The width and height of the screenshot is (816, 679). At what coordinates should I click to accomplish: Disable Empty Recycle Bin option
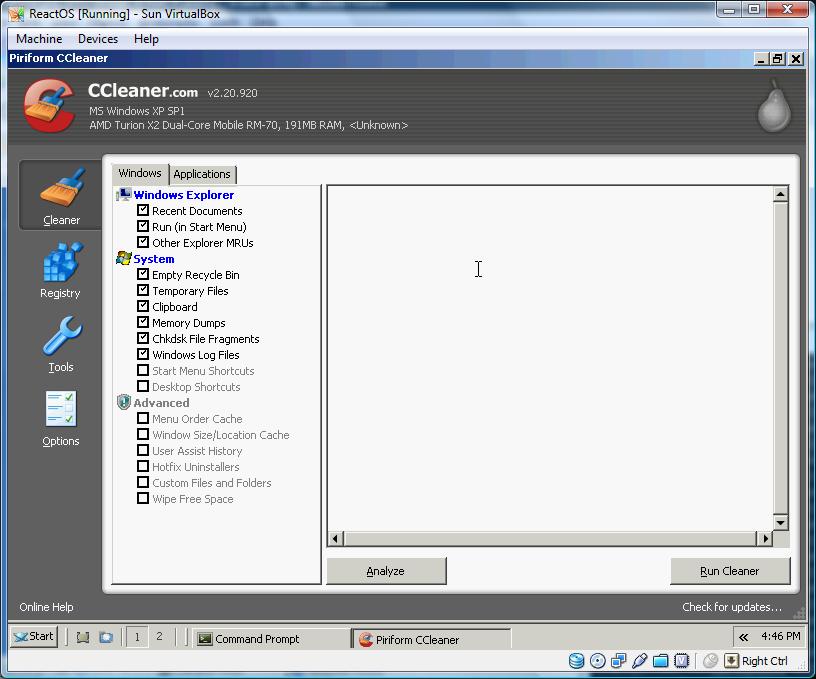(143, 275)
